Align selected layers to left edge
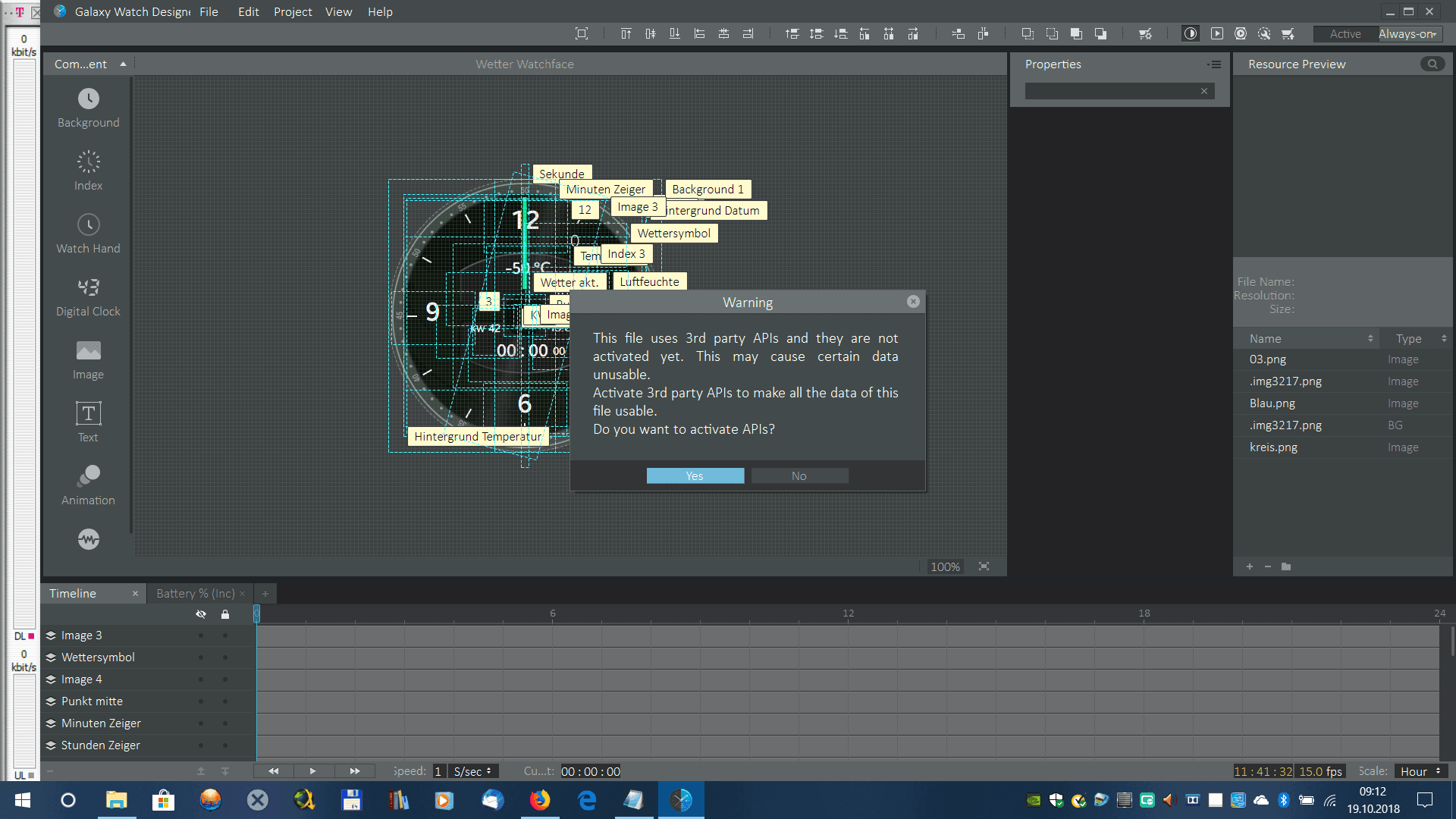Image resolution: width=1456 pixels, height=819 pixels. pos(699,33)
